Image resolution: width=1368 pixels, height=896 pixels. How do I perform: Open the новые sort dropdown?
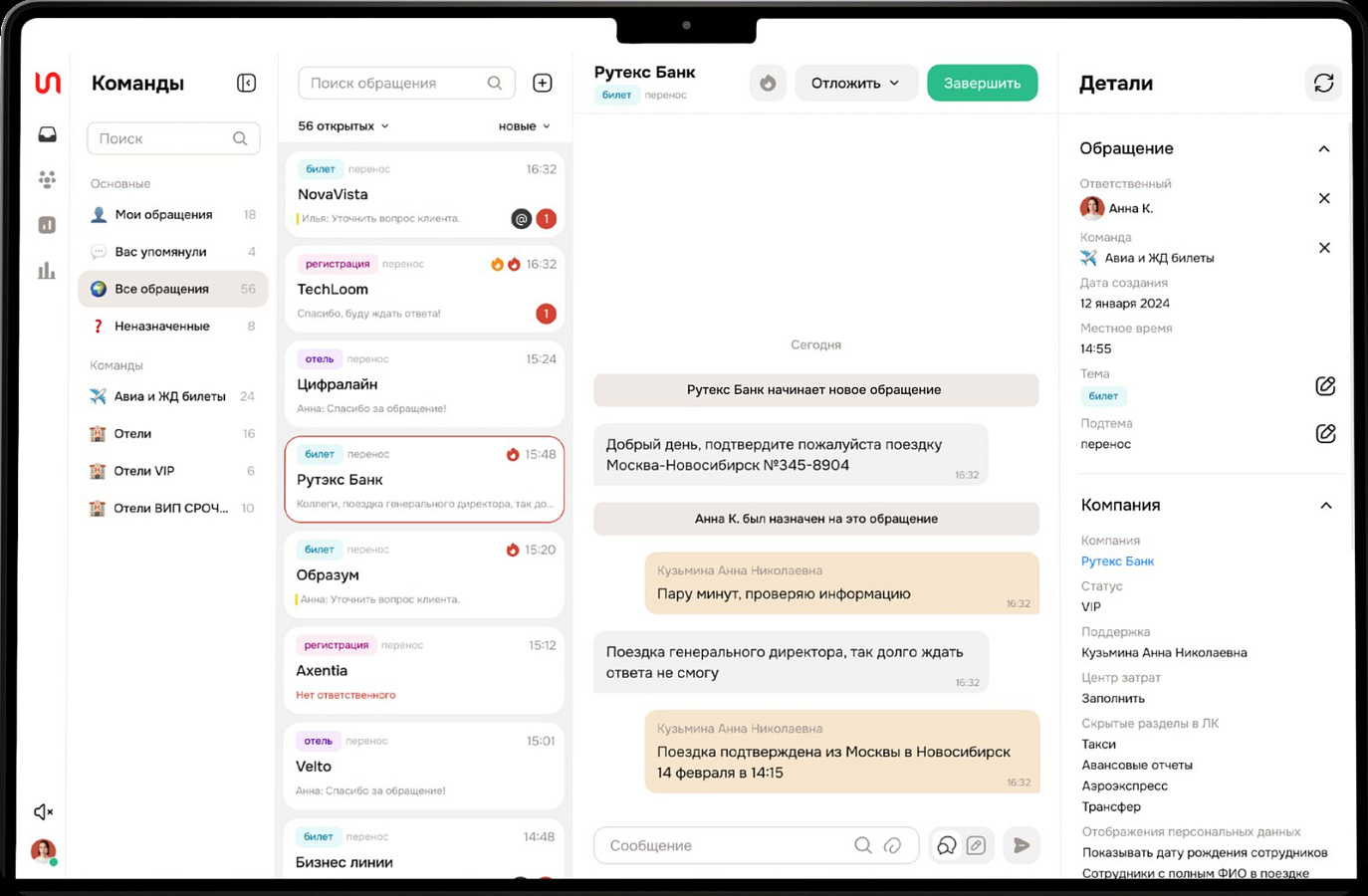pyautogui.click(x=525, y=126)
